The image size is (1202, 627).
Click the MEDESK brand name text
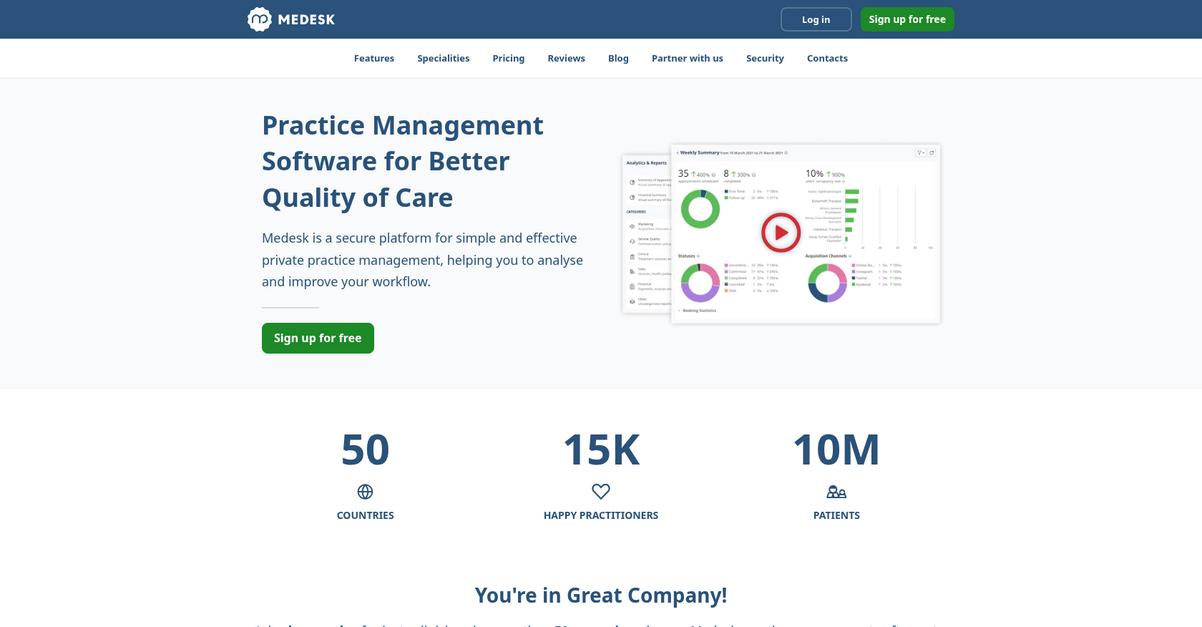[x=307, y=19]
